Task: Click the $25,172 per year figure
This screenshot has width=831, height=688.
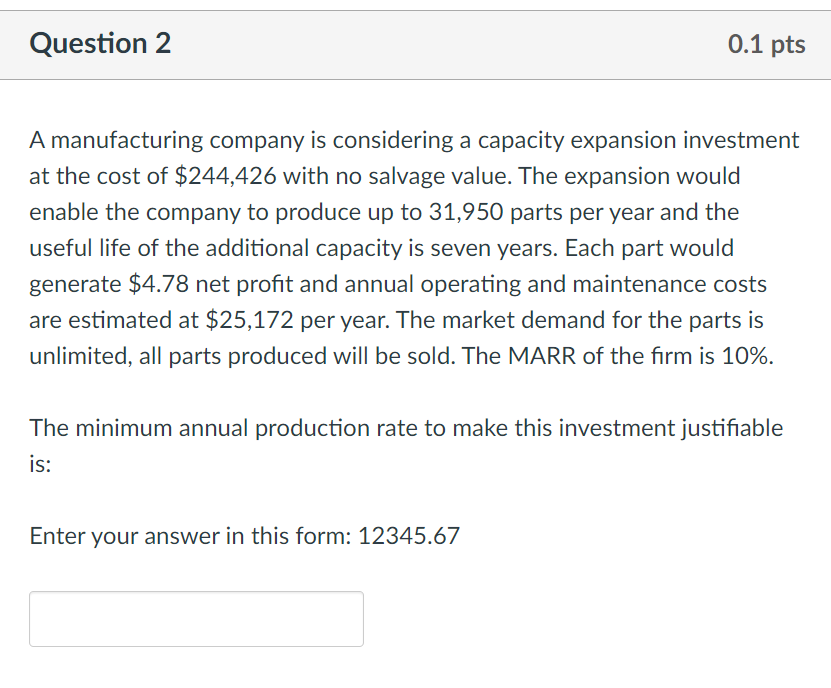Action: 249,320
